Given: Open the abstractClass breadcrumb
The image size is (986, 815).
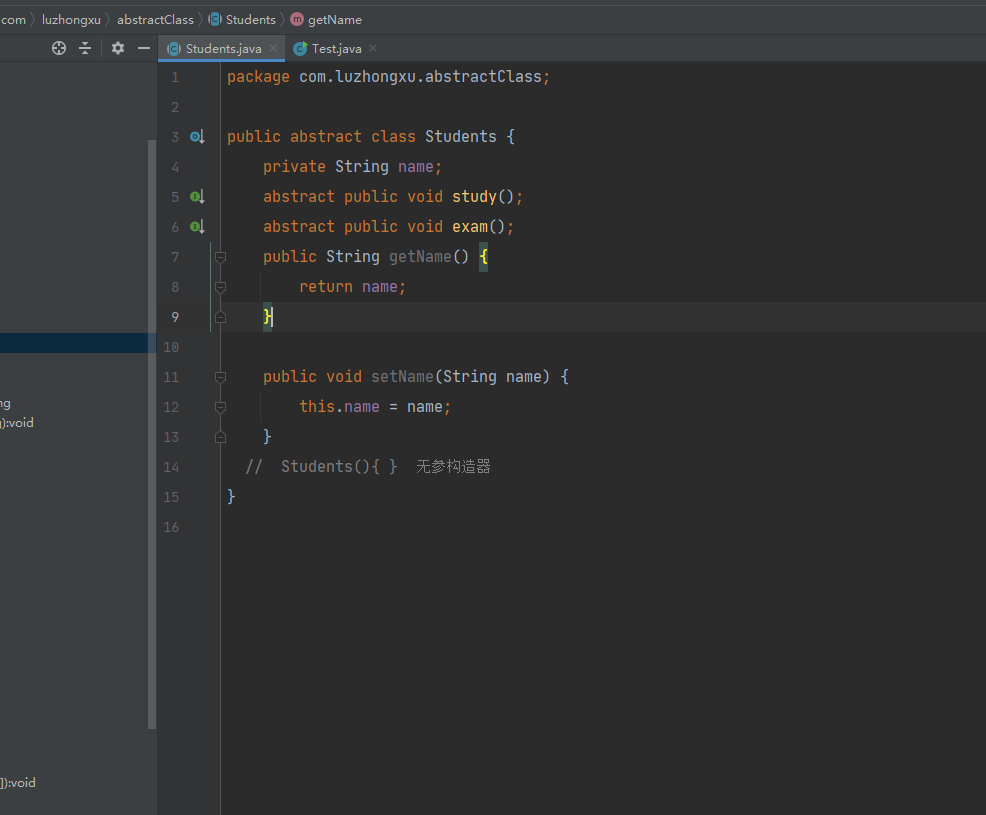Looking at the screenshot, I should pos(155,19).
